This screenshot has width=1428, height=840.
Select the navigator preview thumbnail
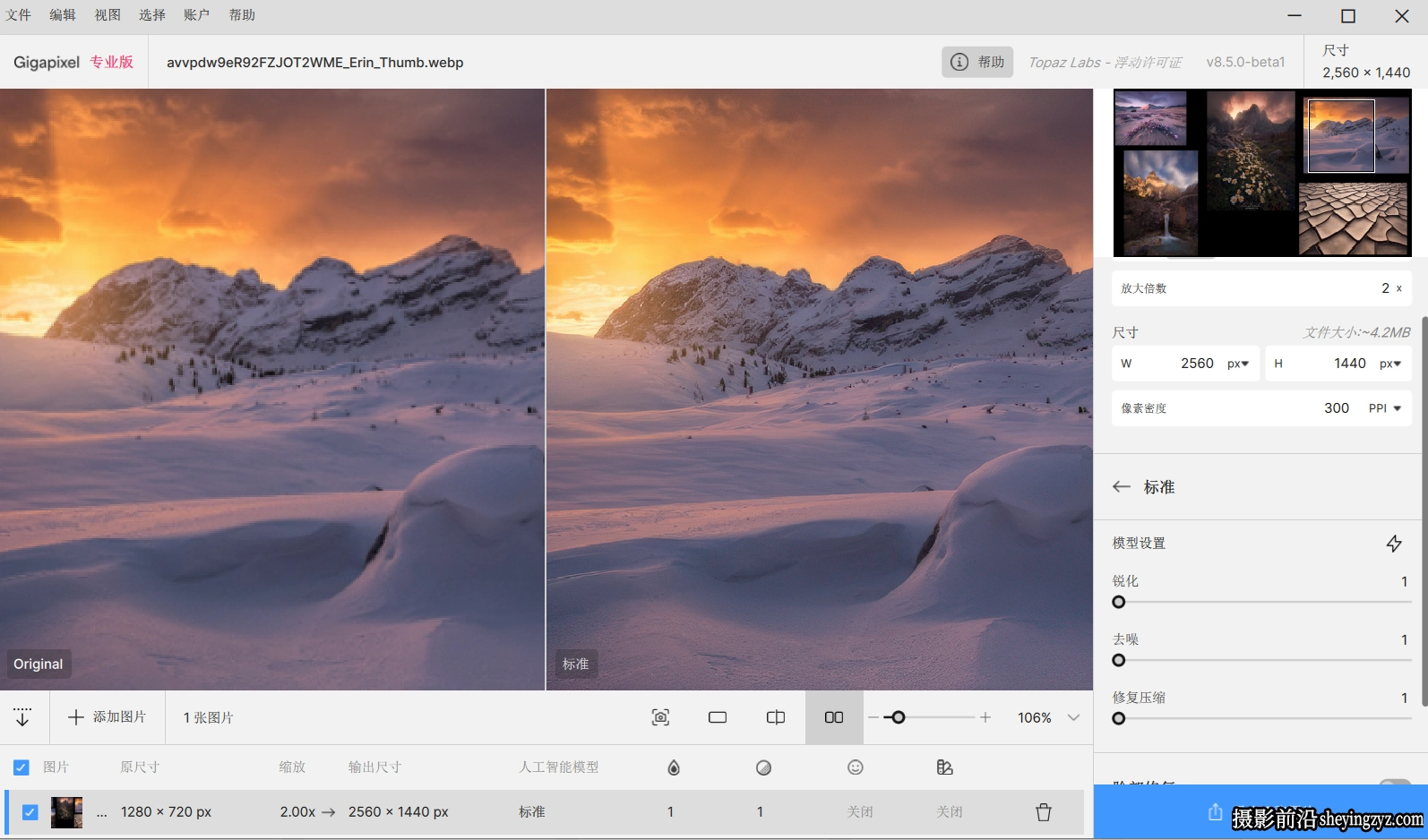coord(1262,173)
